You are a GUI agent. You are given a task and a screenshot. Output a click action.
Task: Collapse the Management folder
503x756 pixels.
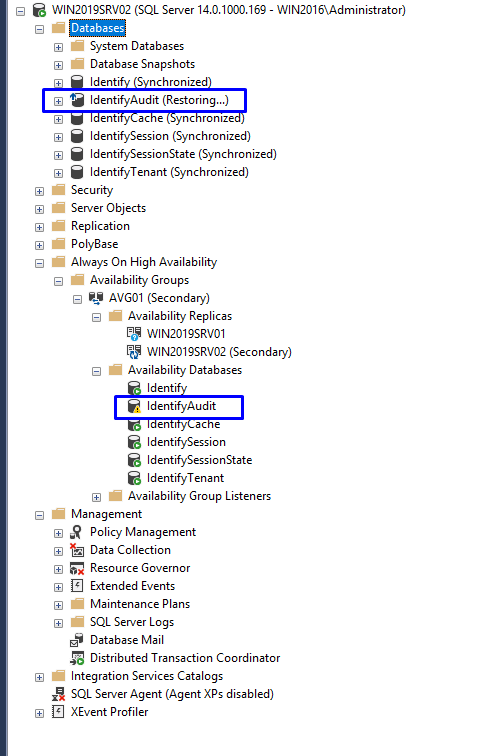coord(40,515)
